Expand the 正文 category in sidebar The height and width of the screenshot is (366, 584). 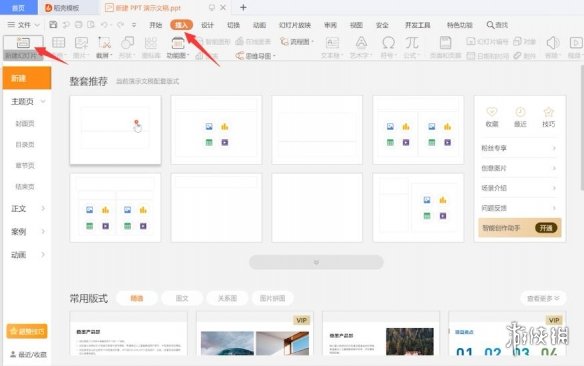pyautogui.click(x=43, y=209)
